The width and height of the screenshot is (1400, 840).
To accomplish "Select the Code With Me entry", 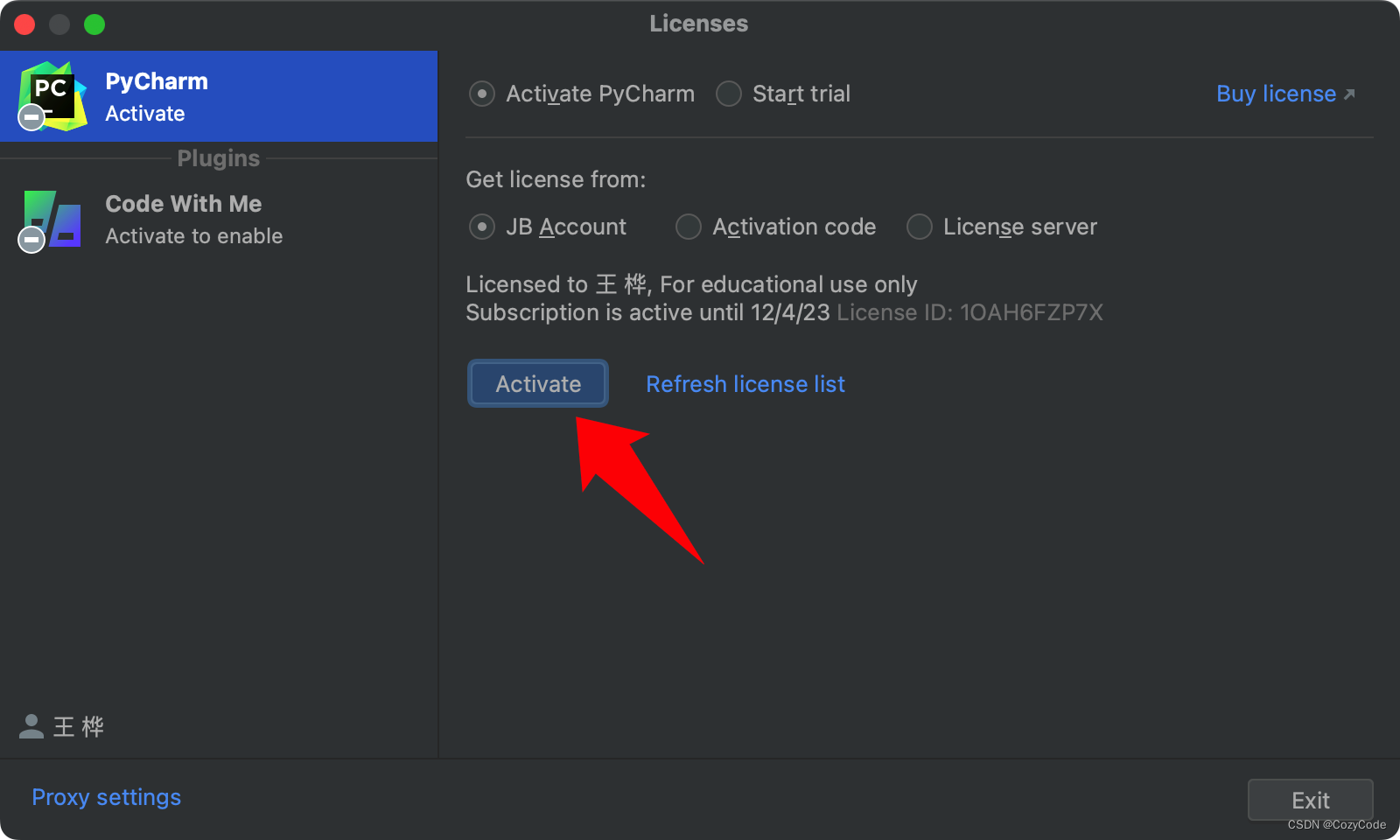I will tap(219, 220).
